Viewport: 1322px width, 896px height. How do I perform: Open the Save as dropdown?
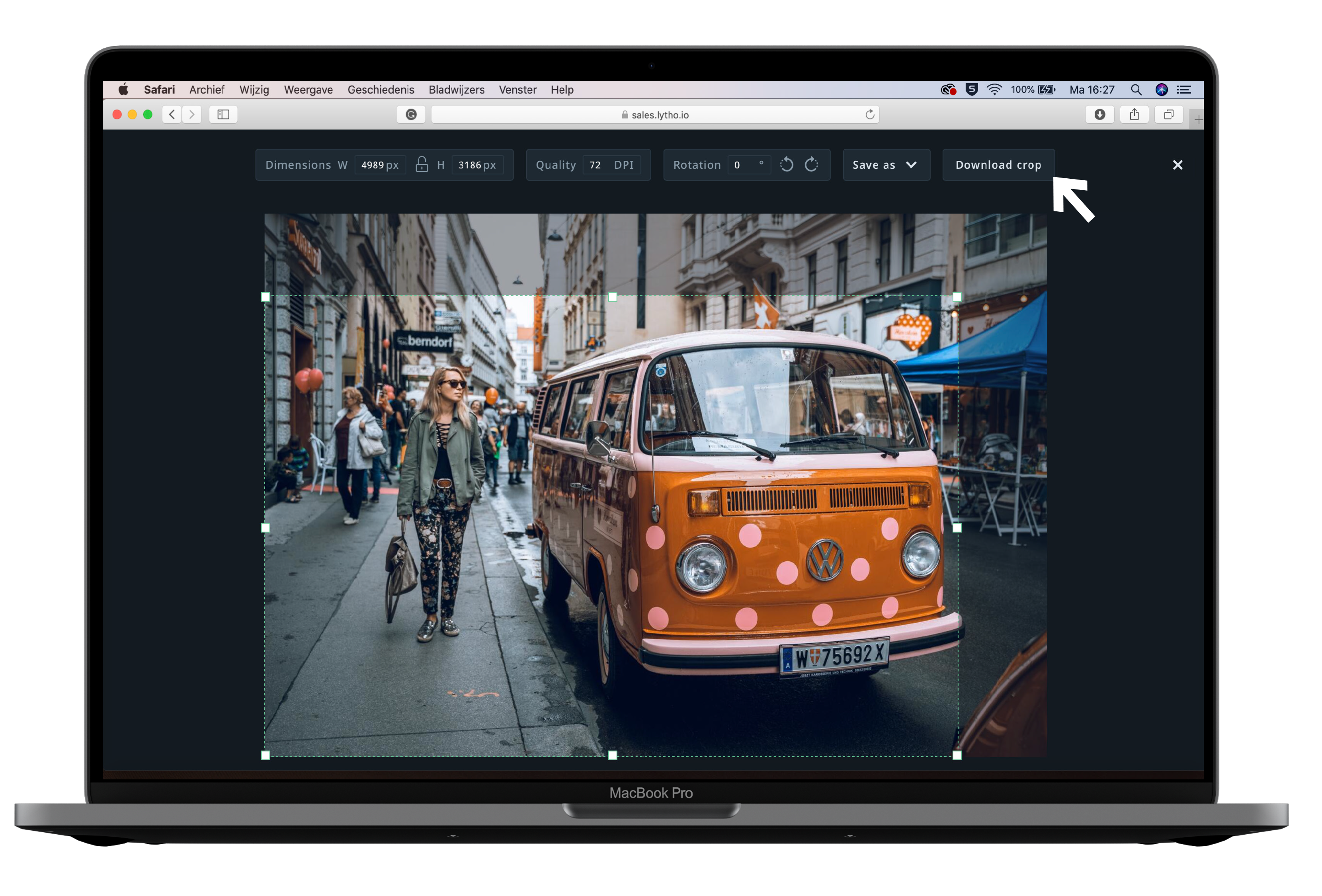tap(886, 165)
